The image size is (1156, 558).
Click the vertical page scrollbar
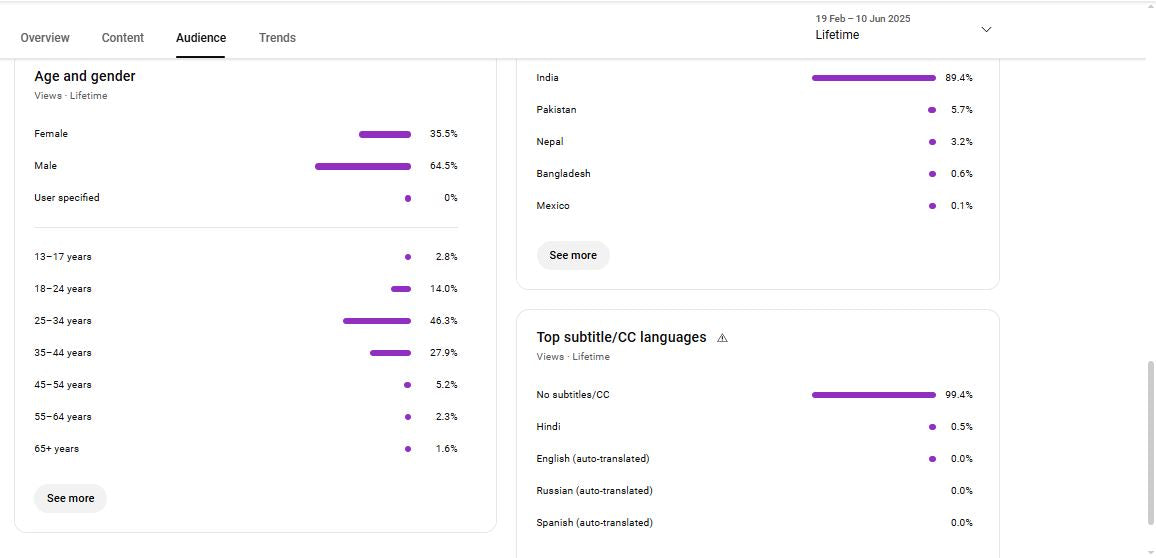pos(1150,440)
